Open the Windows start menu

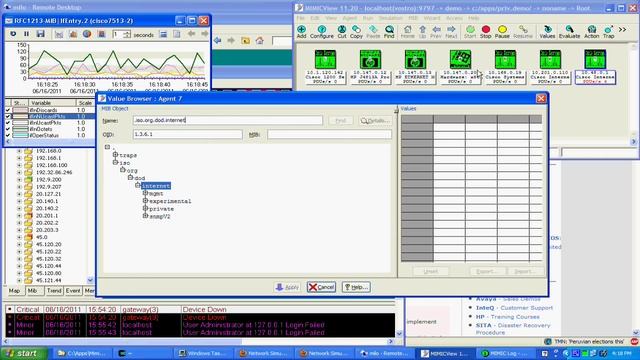[x=24, y=353]
